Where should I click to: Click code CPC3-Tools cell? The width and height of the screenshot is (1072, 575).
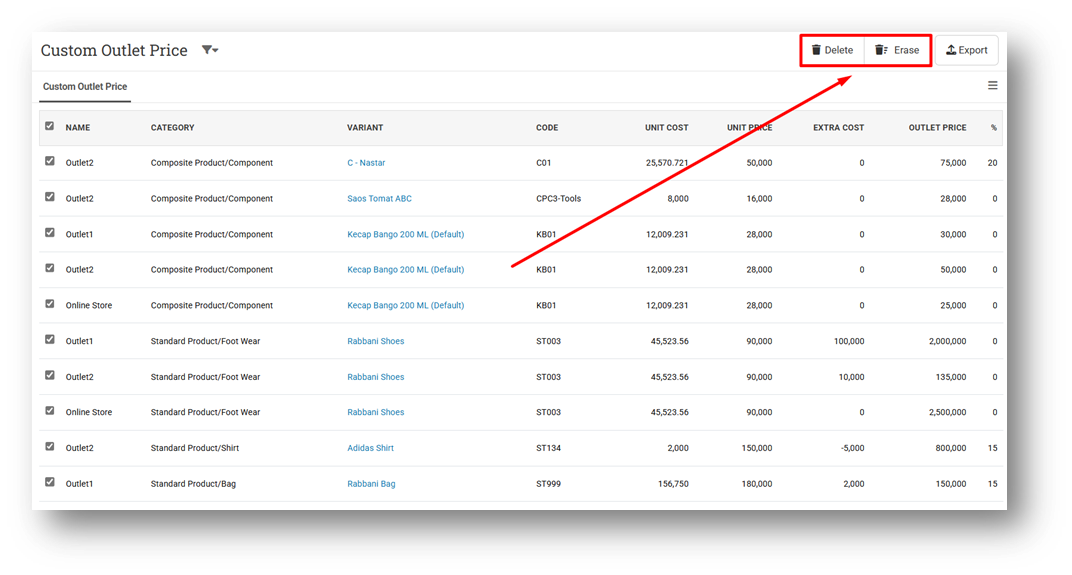pos(559,198)
